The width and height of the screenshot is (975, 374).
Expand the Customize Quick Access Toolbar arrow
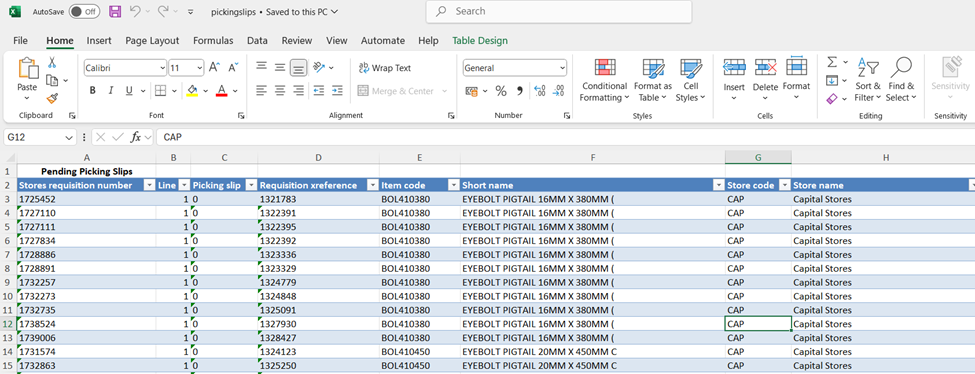pyautogui.click(x=190, y=12)
